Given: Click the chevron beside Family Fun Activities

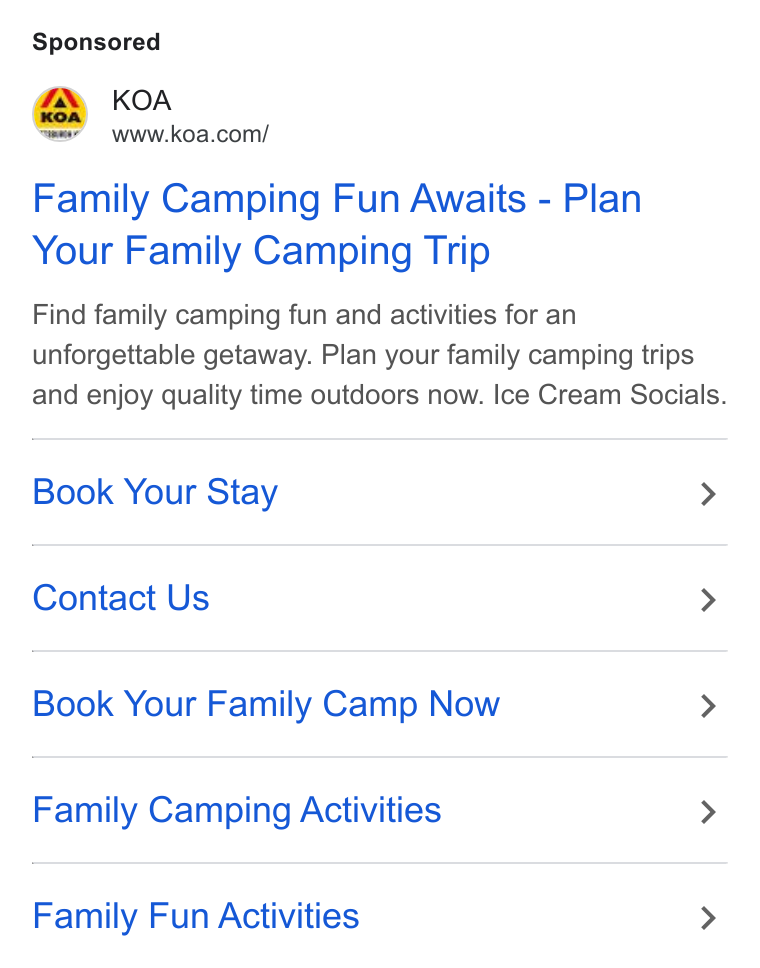Looking at the screenshot, I should [708, 918].
